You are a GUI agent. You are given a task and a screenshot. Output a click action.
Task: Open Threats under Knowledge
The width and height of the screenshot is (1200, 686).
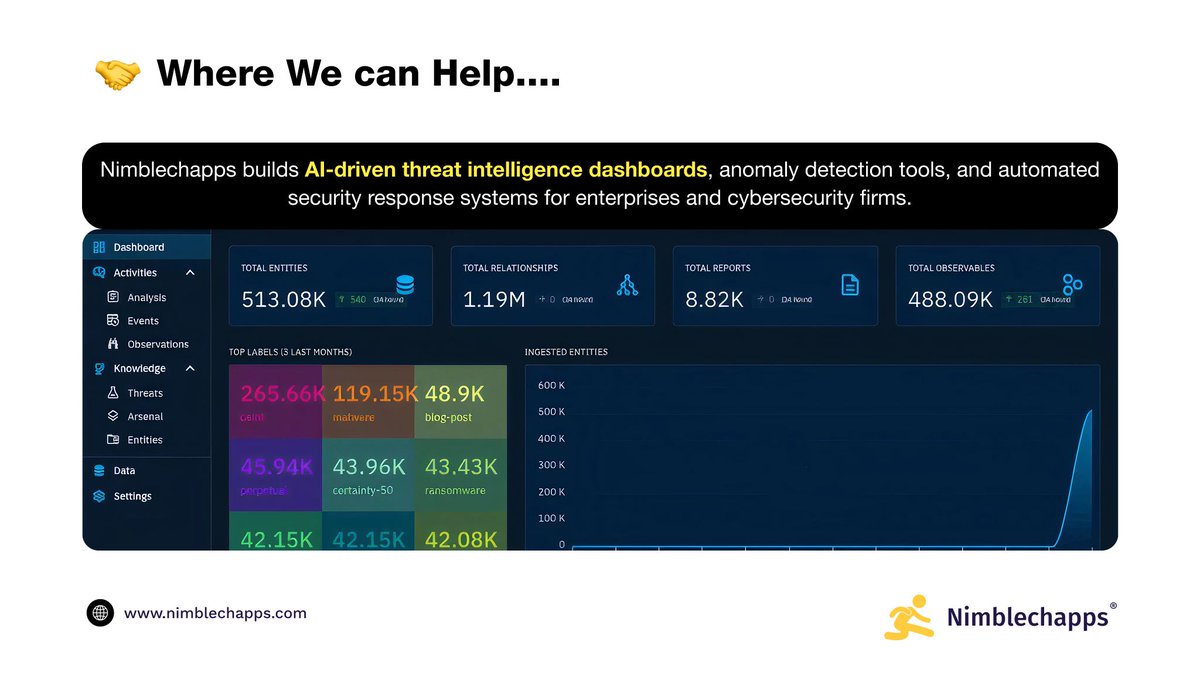click(x=145, y=393)
